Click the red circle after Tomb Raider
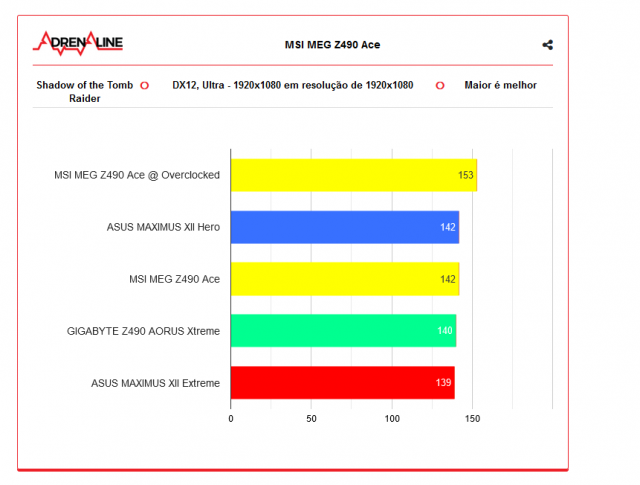This screenshot has height=485, width=640. point(144,86)
